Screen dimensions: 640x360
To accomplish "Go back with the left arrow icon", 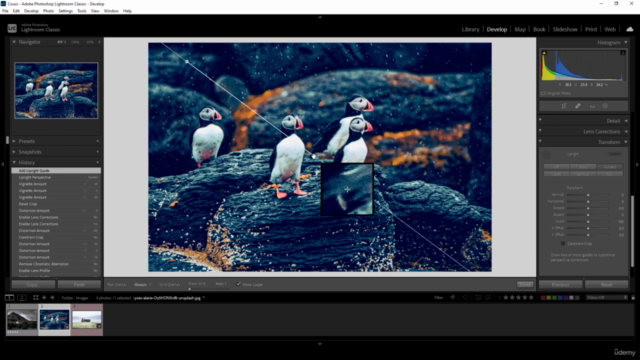I will [44, 298].
